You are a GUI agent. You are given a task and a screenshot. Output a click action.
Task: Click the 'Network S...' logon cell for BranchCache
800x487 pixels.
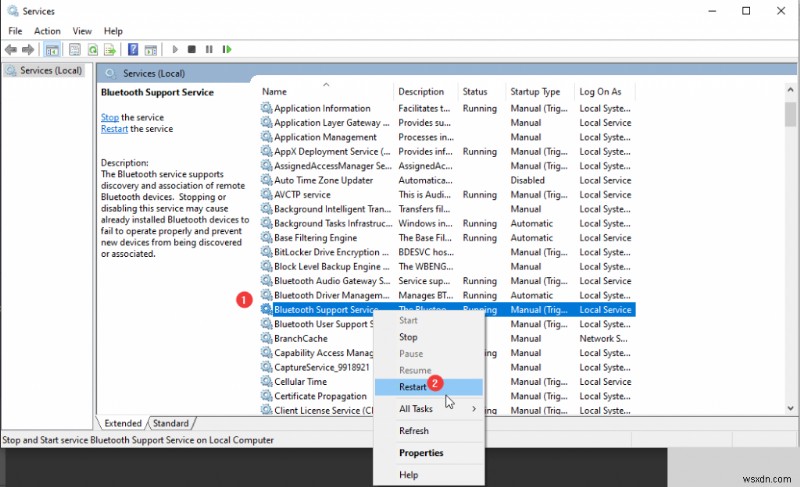pyautogui.click(x=604, y=338)
